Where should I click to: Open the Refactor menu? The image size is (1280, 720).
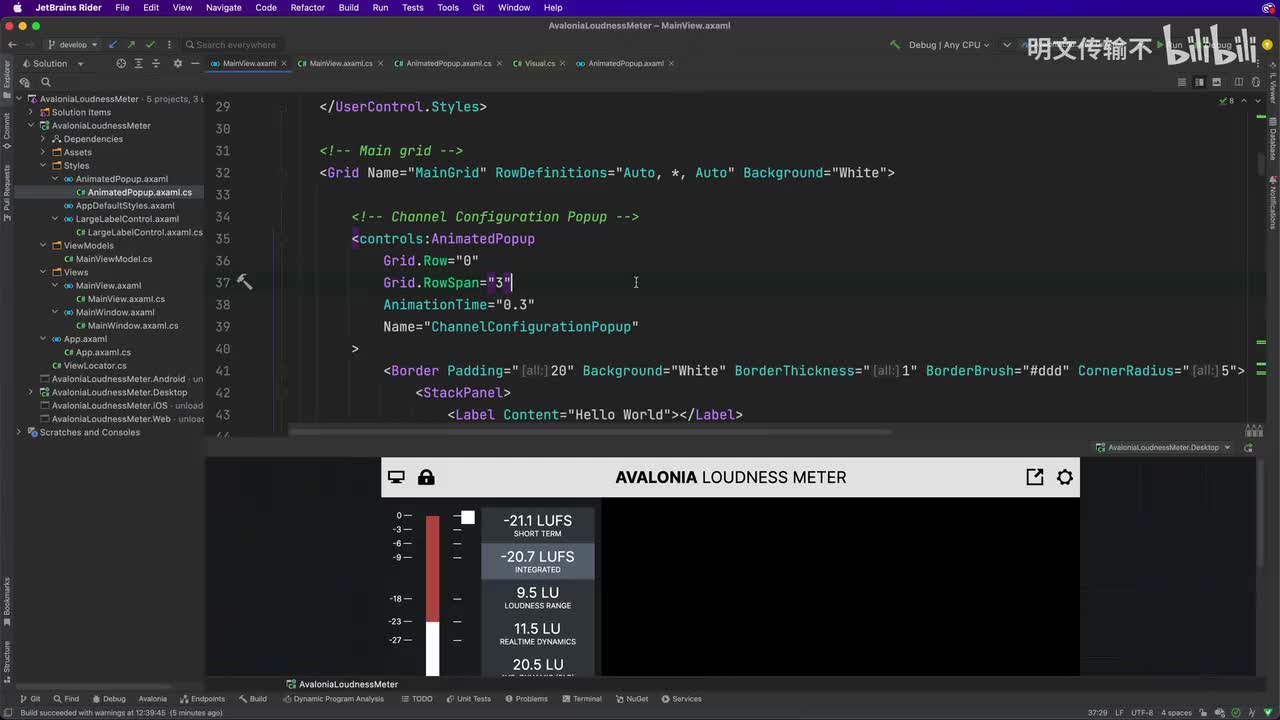pyautogui.click(x=307, y=7)
